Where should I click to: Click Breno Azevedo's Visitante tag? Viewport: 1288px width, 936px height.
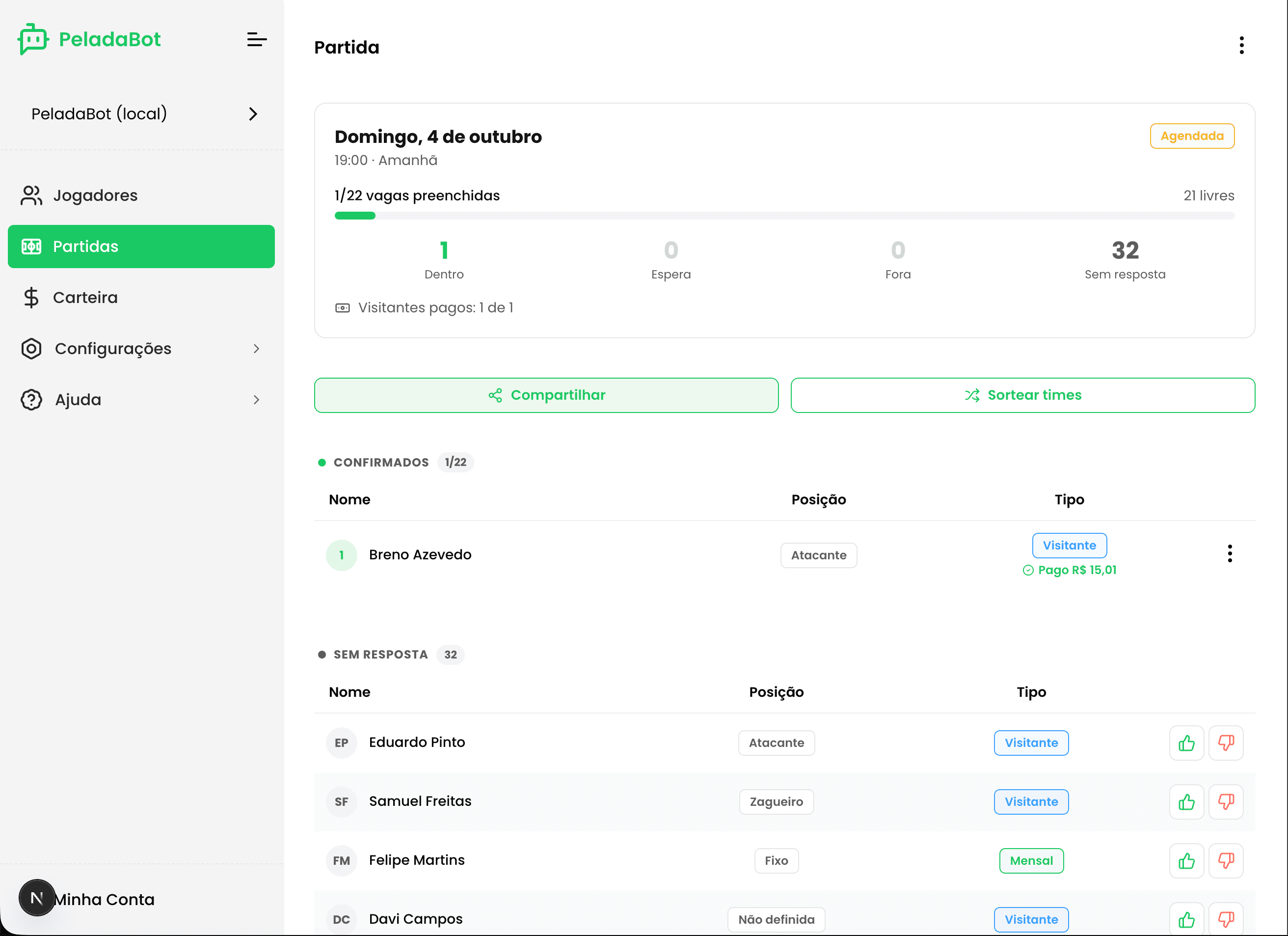point(1070,546)
